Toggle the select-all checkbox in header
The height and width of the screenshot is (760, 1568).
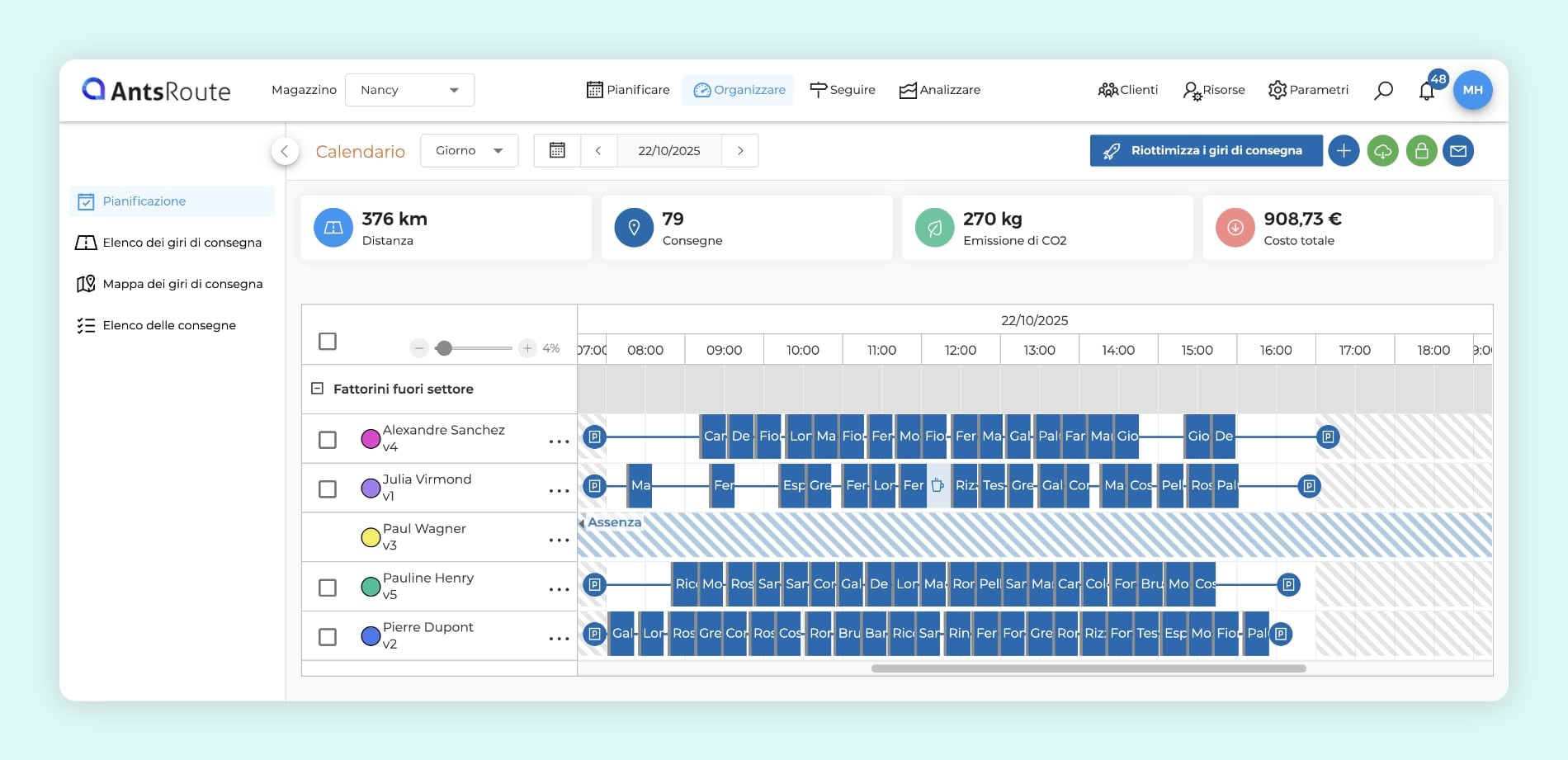click(x=328, y=341)
